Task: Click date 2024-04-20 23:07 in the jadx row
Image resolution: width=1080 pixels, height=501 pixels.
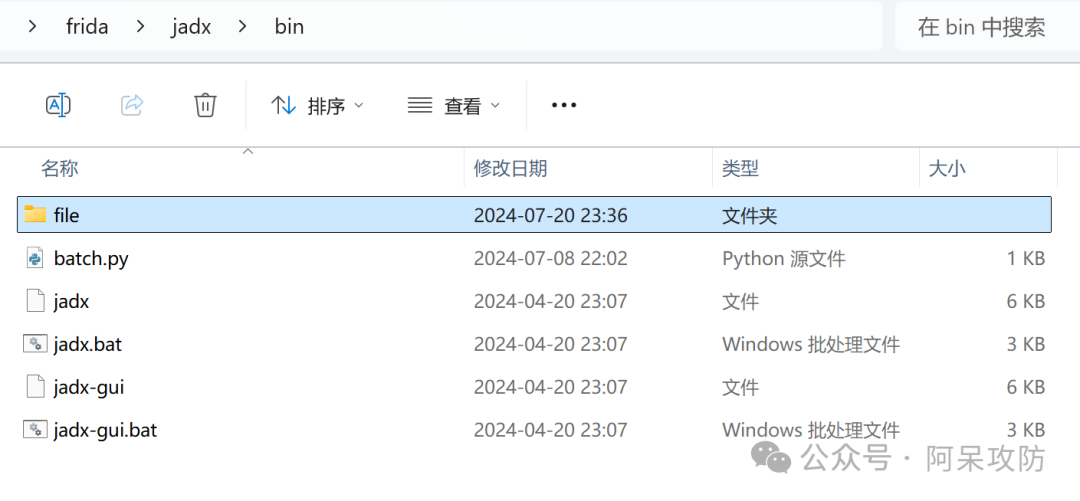Action: tap(550, 302)
